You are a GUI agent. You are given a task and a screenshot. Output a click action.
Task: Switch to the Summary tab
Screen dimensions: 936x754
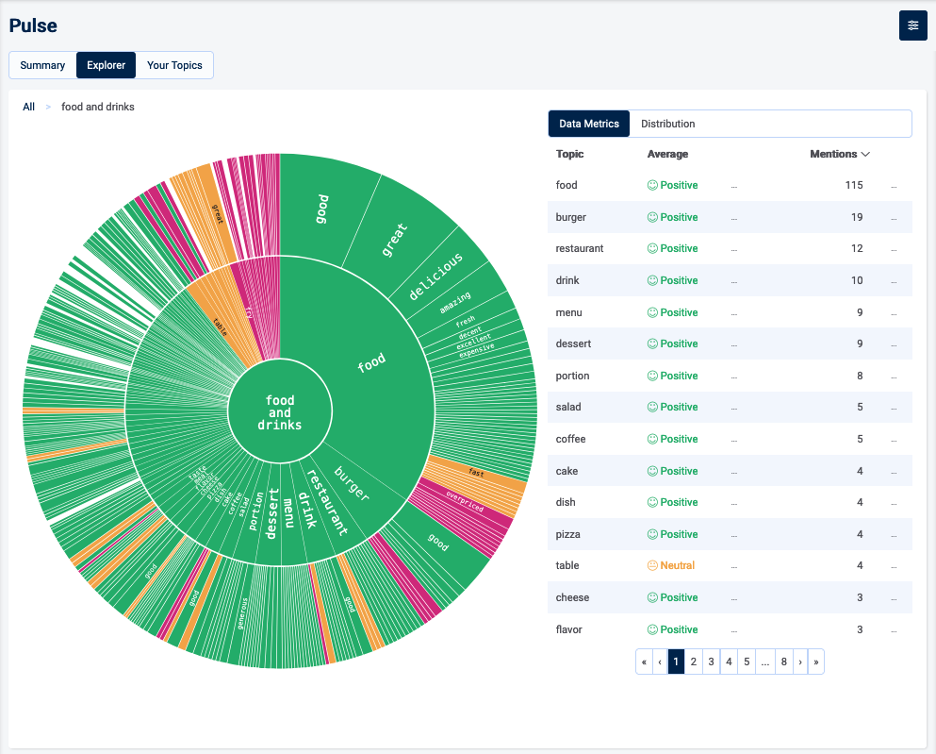tap(42, 64)
